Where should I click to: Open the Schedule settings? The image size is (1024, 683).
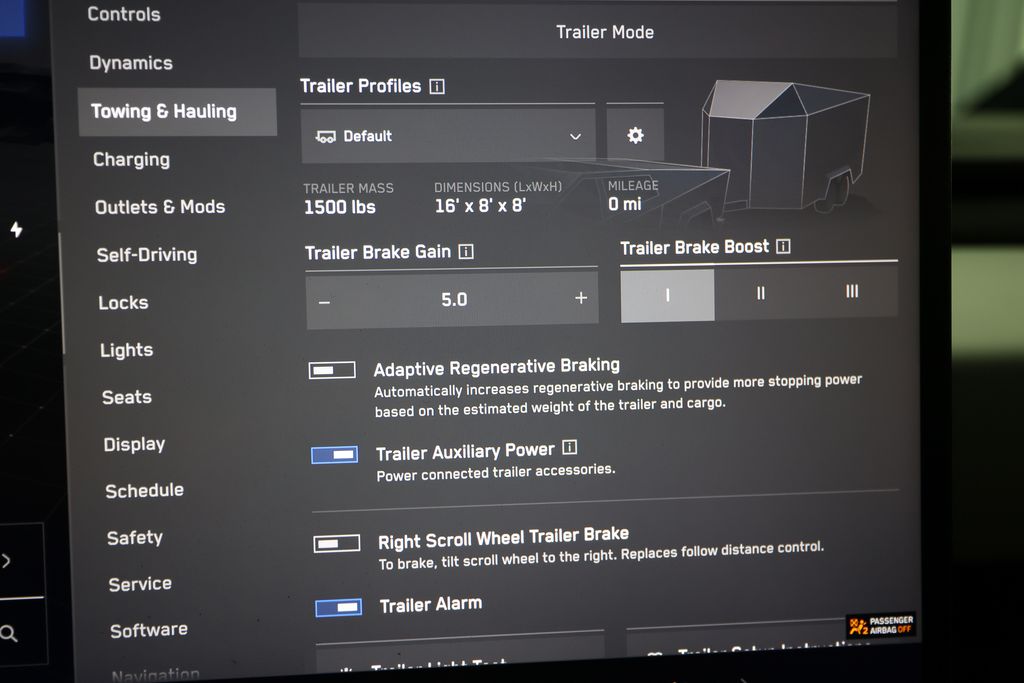pyautogui.click(x=144, y=490)
